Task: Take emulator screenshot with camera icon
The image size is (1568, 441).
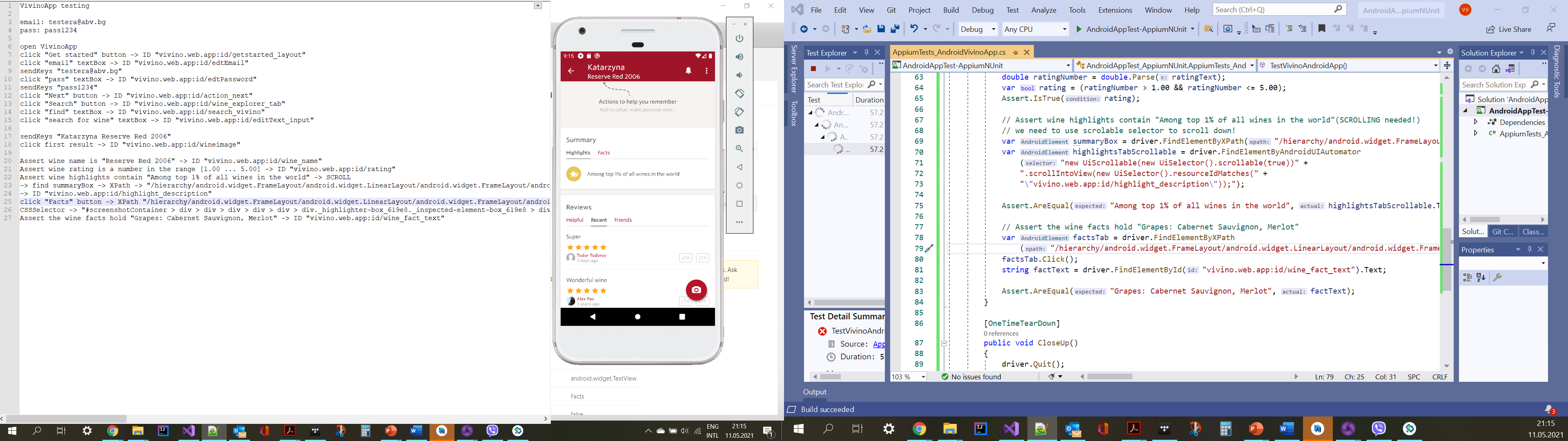Action: click(739, 130)
